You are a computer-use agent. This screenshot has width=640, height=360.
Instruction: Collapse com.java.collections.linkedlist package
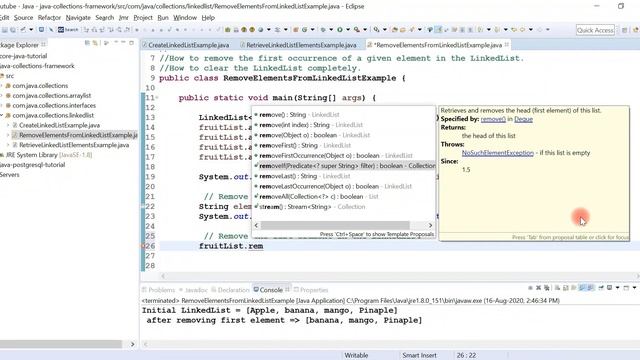point(2,115)
